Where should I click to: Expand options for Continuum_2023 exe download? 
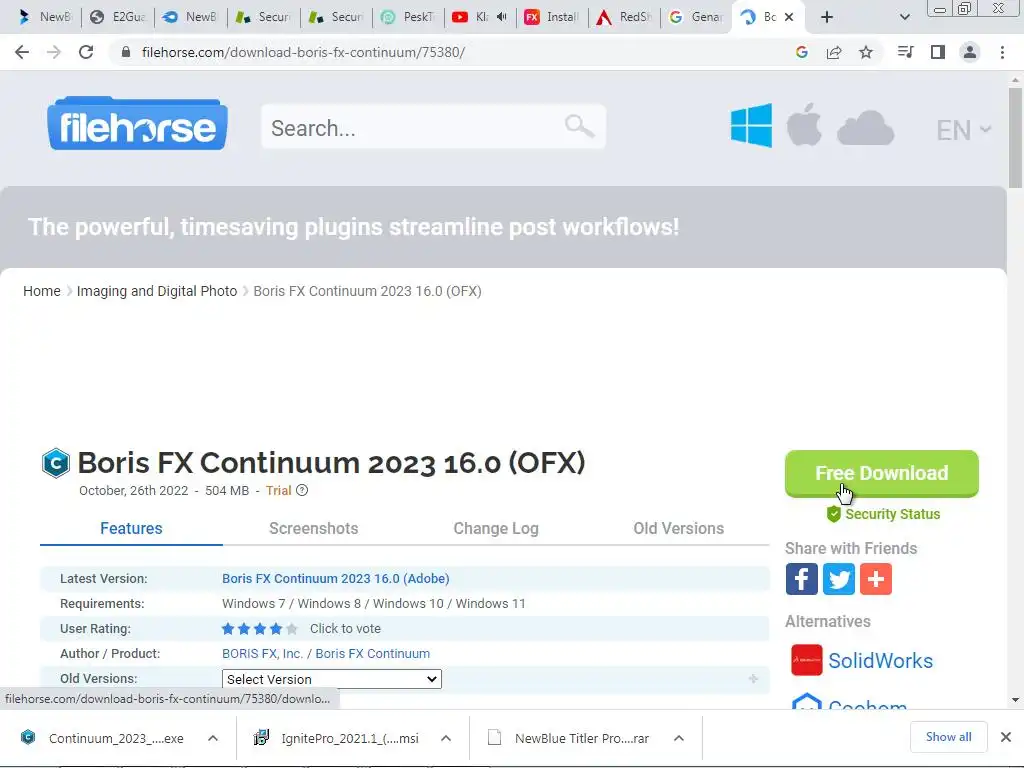tap(213, 738)
